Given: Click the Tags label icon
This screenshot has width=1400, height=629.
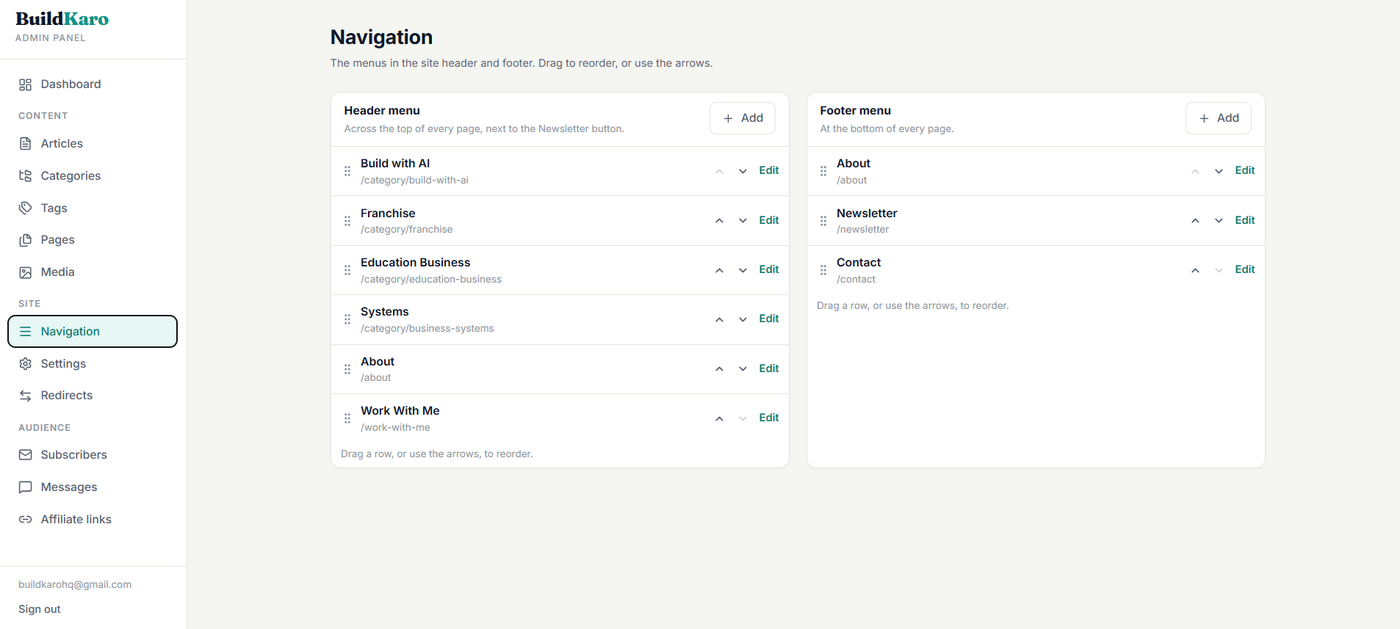Looking at the screenshot, I should pos(26,208).
